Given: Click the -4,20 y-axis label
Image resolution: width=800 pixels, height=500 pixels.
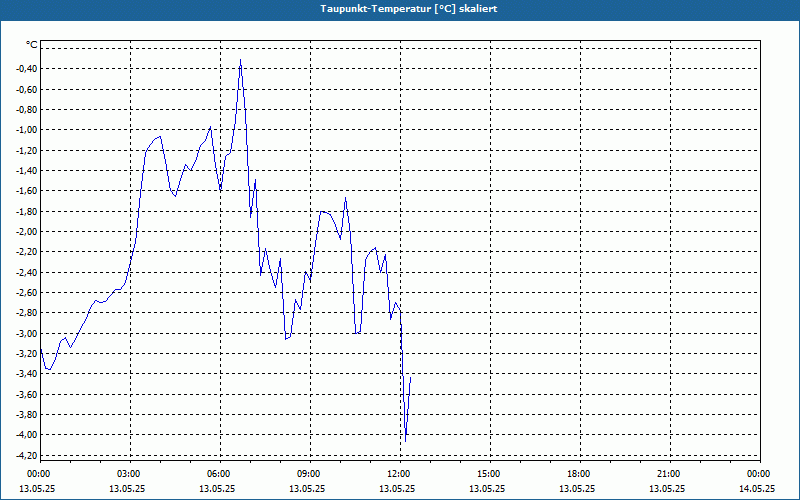Looking at the screenshot, I should (28, 456).
